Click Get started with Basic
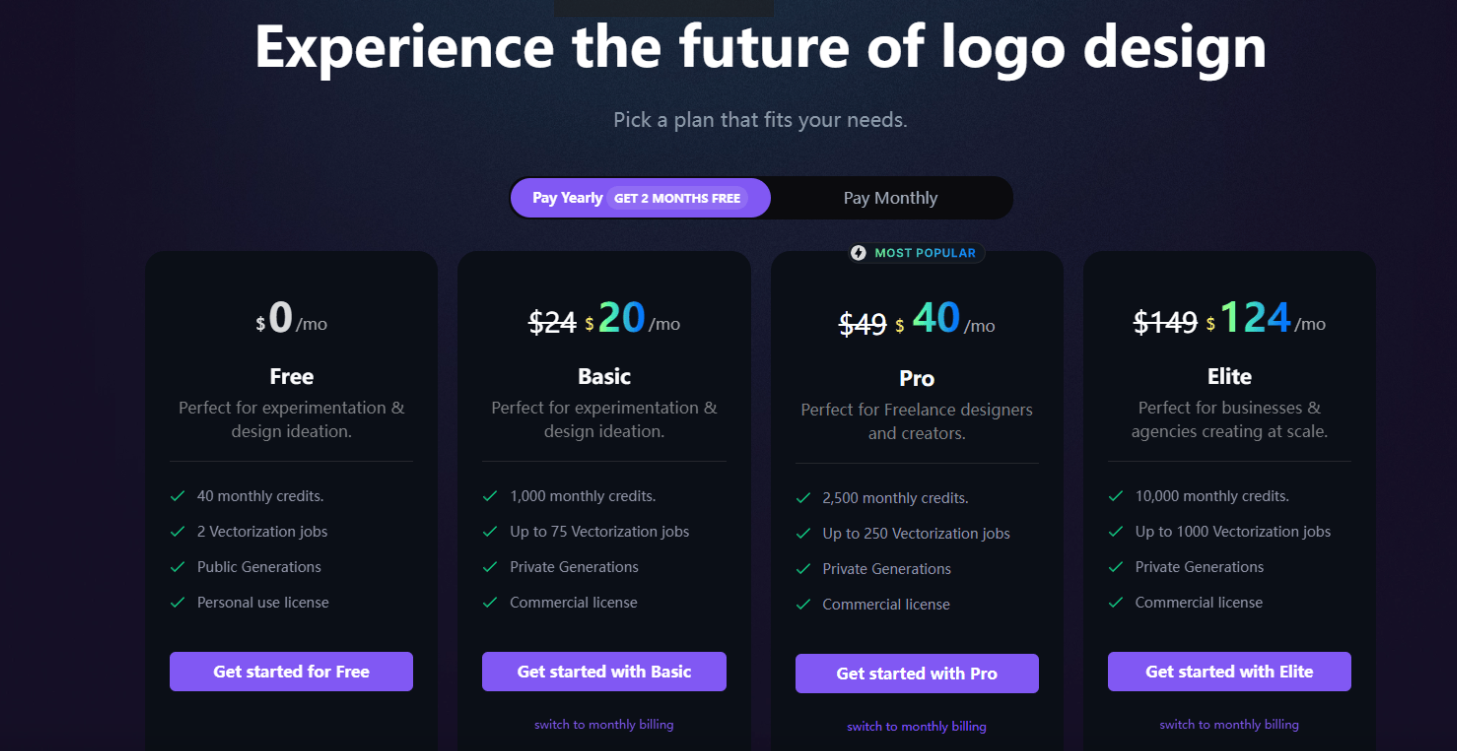Screen dimensions: 1457x751 (x=603, y=671)
